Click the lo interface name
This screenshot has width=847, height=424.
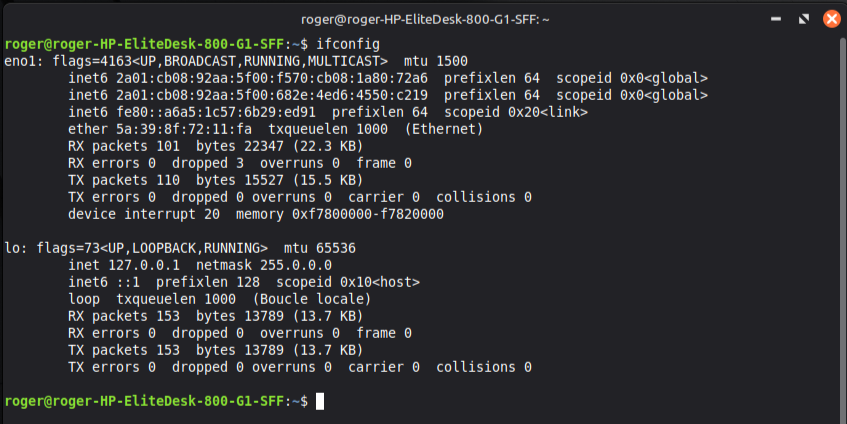pyautogui.click(x=12, y=248)
